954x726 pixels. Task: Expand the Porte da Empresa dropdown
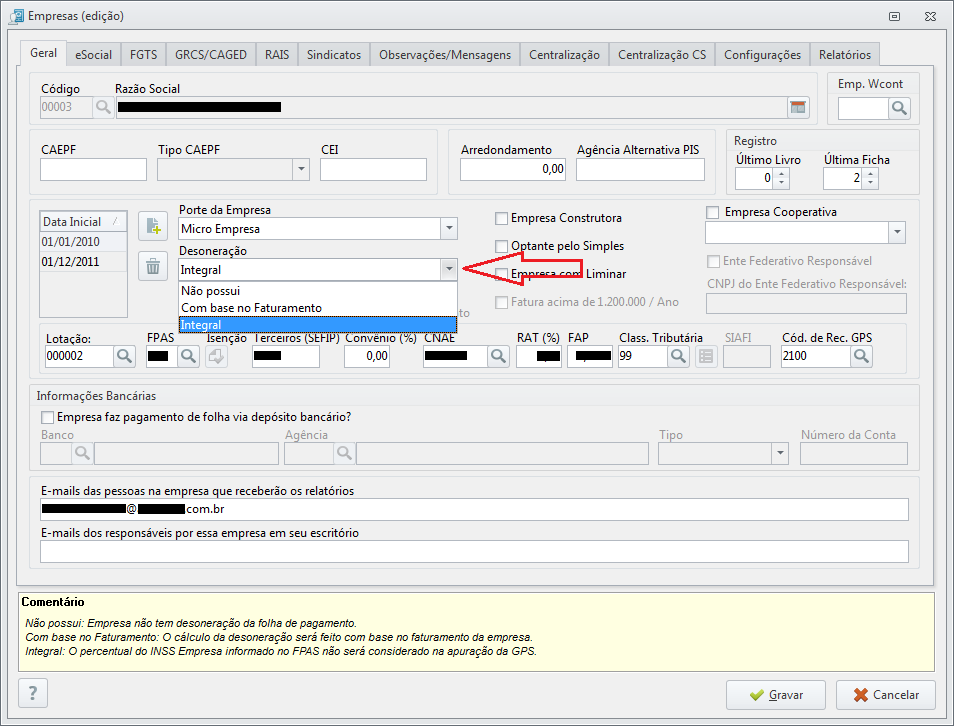(x=449, y=229)
